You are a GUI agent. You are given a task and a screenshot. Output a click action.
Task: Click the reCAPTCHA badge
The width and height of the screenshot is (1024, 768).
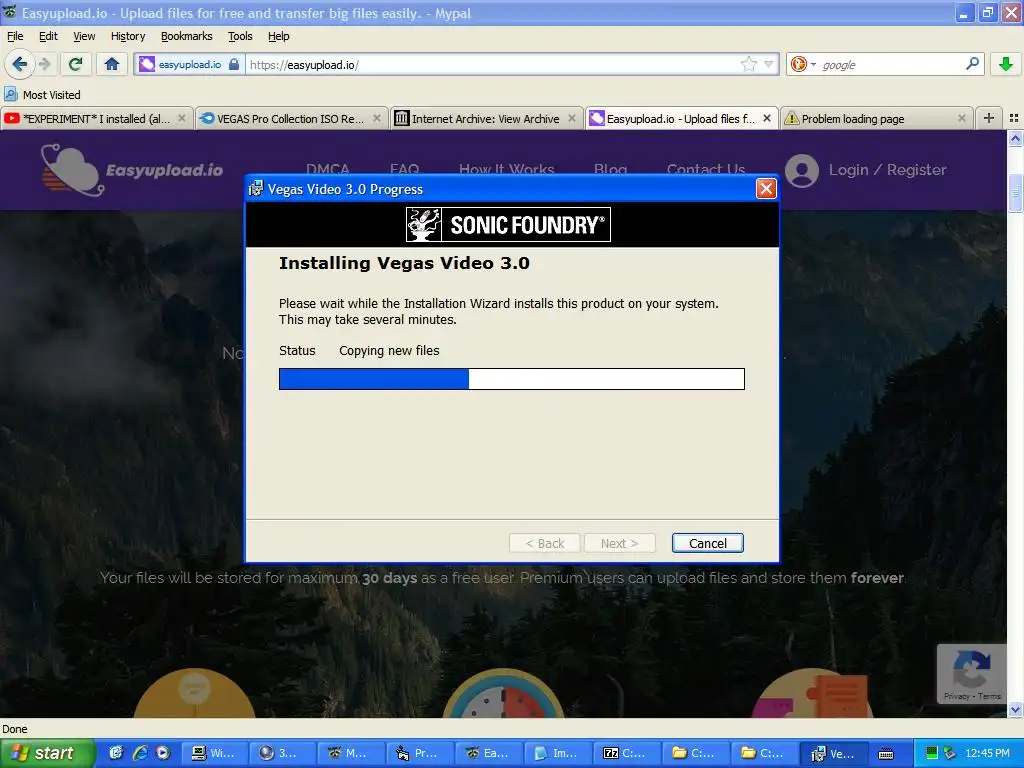[972, 673]
